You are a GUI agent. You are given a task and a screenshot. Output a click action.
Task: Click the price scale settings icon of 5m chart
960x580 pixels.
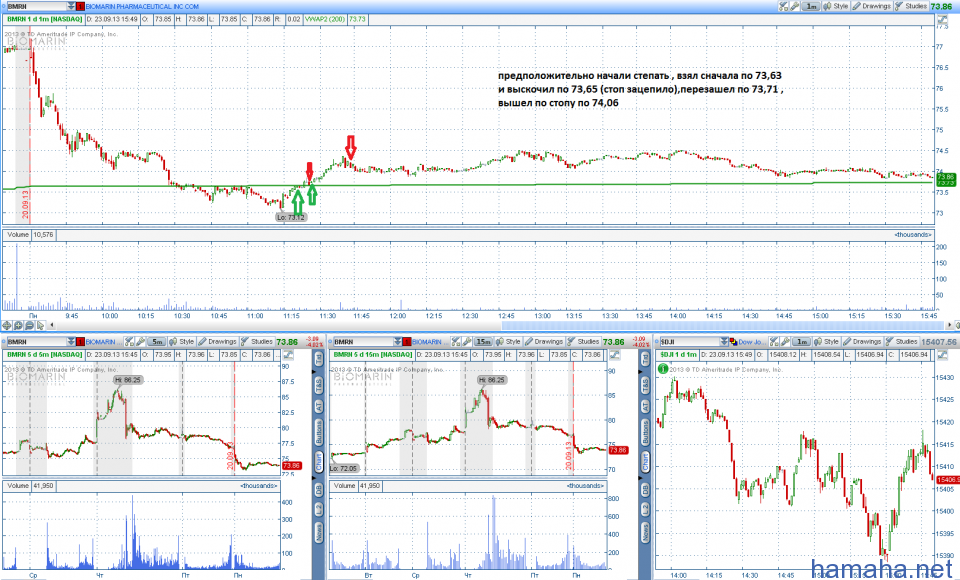288,355
